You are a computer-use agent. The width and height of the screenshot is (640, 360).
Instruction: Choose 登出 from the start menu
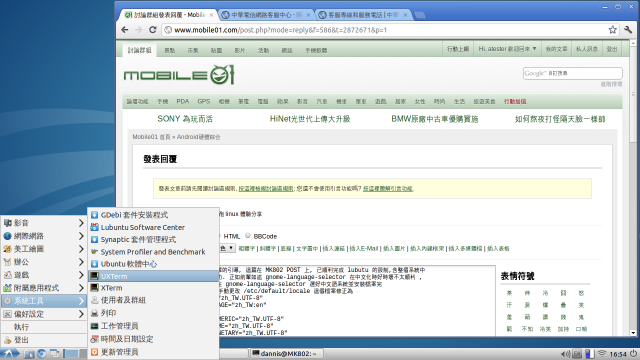[43, 340]
